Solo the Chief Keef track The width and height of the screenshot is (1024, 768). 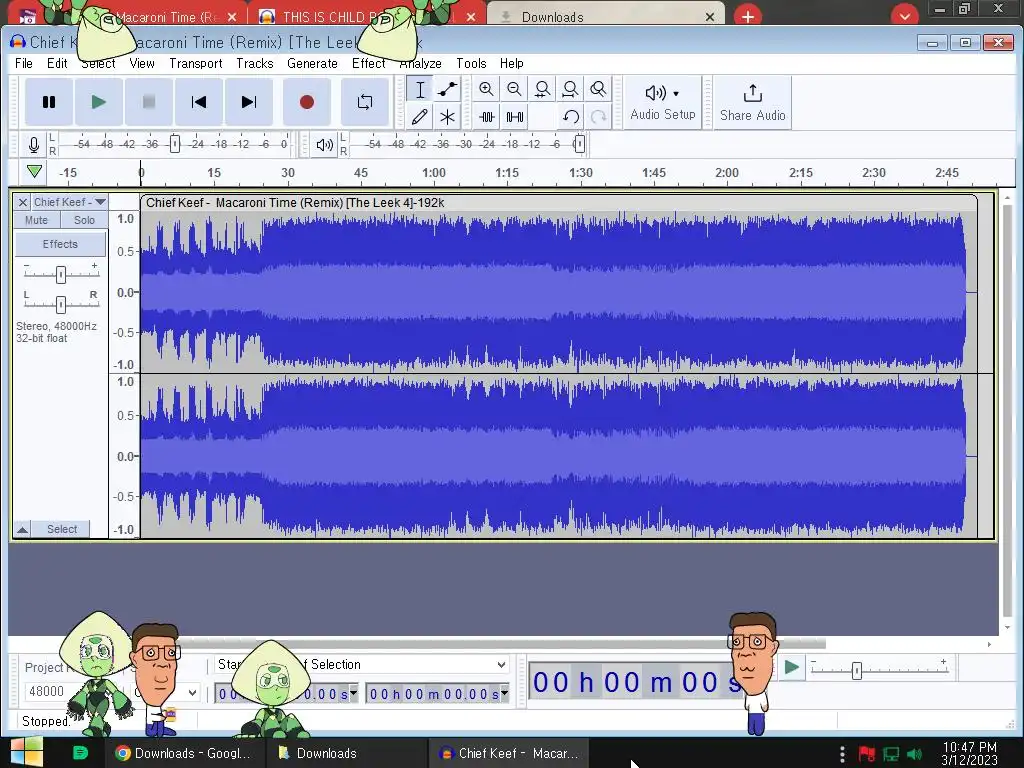[x=84, y=220]
